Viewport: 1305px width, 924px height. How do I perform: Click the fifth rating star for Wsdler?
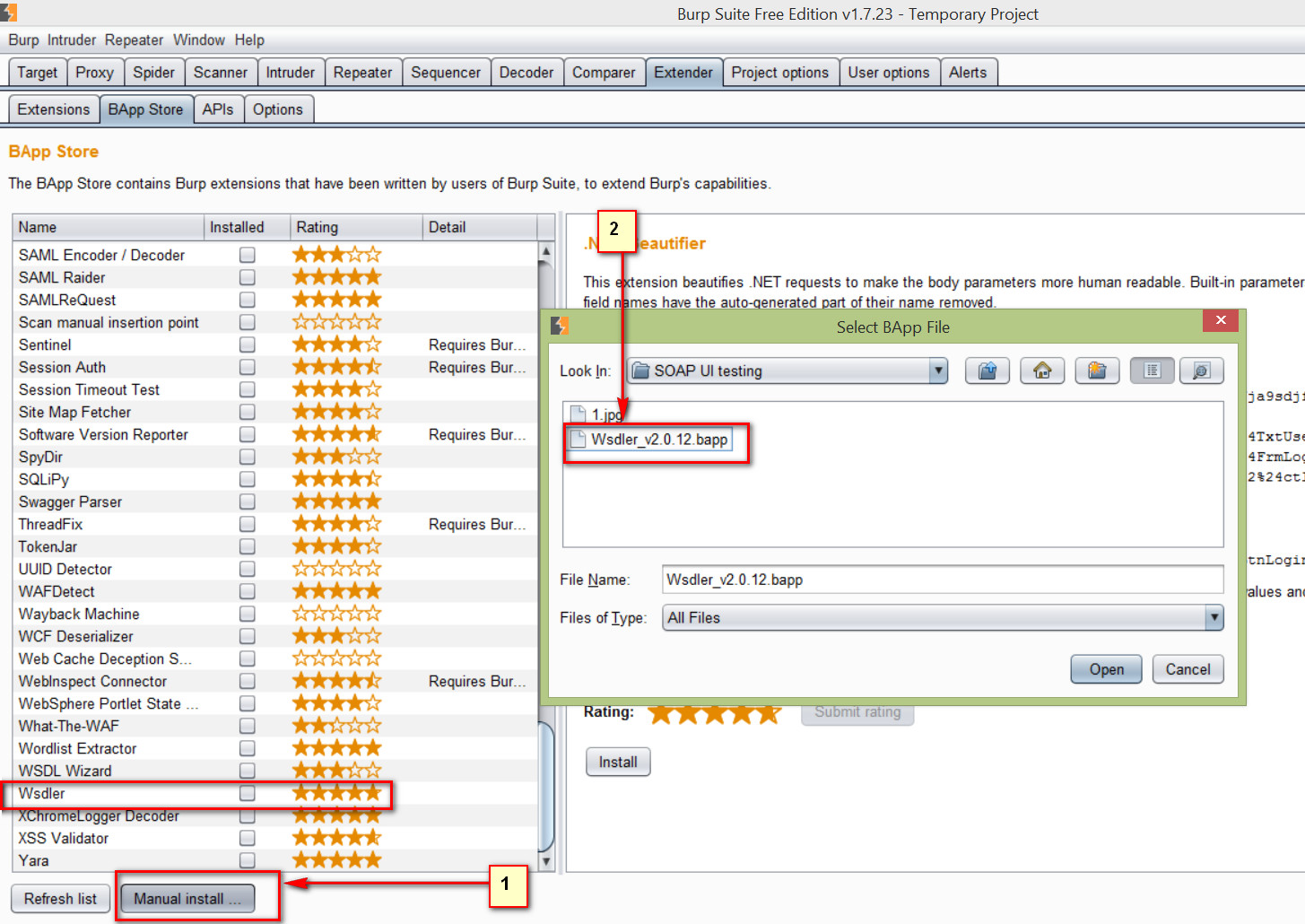[x=374, y=793]
